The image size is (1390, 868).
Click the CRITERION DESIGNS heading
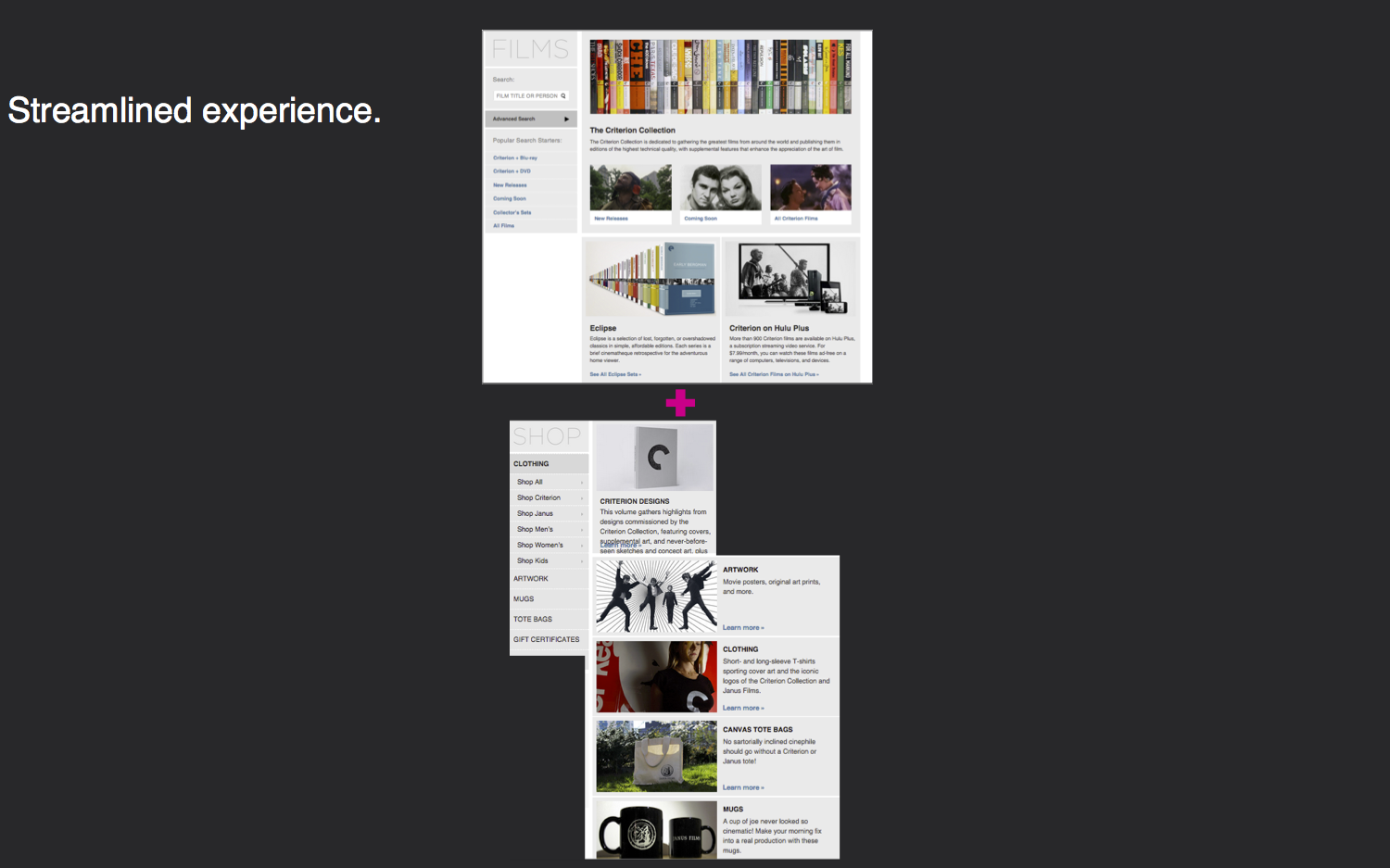point(635,501)
